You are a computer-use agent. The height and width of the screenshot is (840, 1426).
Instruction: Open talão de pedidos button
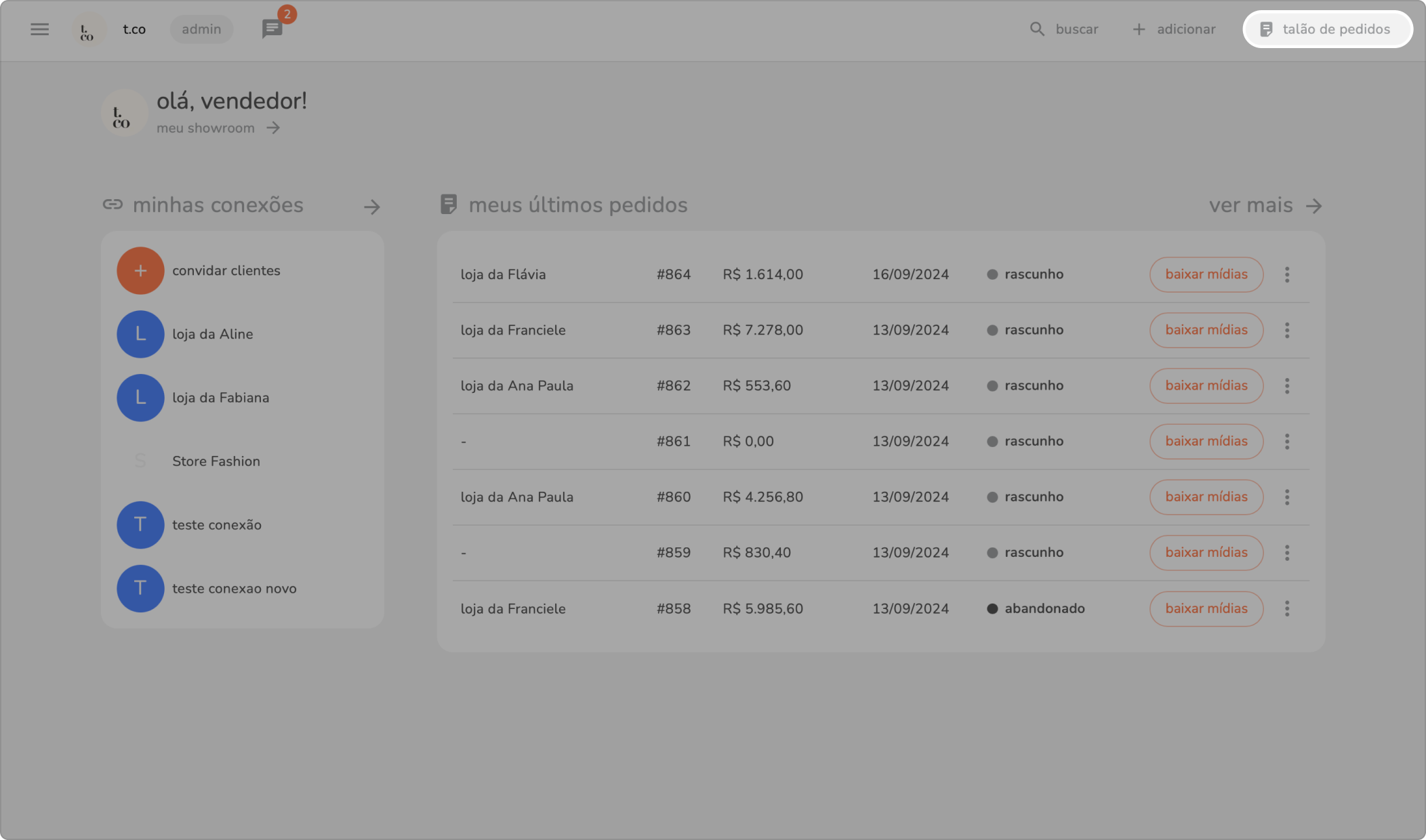1327,29
